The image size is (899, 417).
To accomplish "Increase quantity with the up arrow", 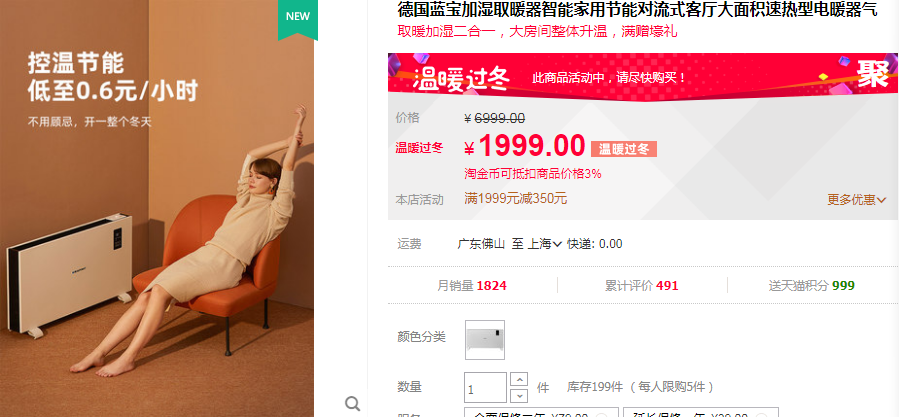I will (518, 380).
